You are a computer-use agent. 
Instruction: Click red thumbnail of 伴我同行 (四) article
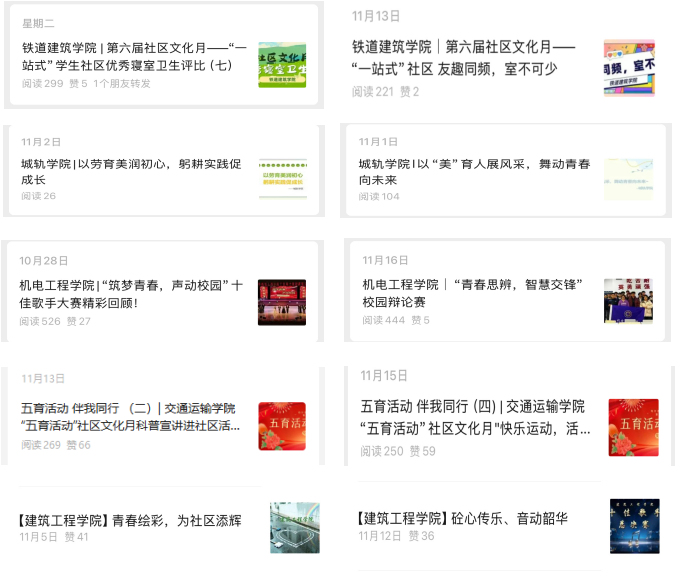(634, 423)
